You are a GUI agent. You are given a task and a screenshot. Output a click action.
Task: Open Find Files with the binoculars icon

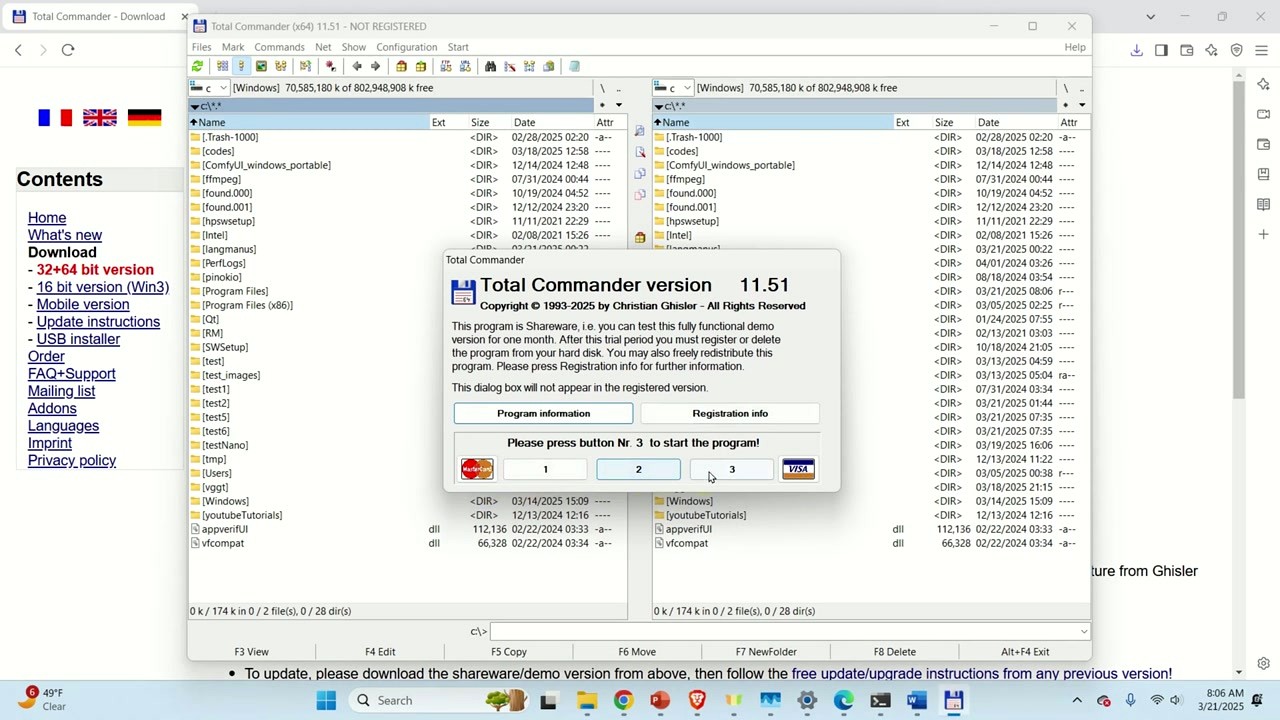490,66
